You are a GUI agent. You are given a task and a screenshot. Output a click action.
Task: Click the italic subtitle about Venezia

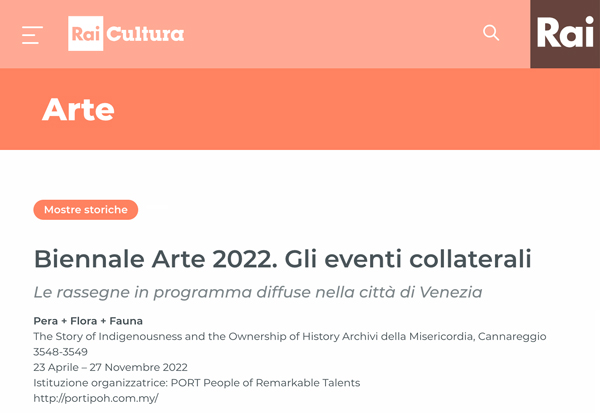[x=258, y=292]
